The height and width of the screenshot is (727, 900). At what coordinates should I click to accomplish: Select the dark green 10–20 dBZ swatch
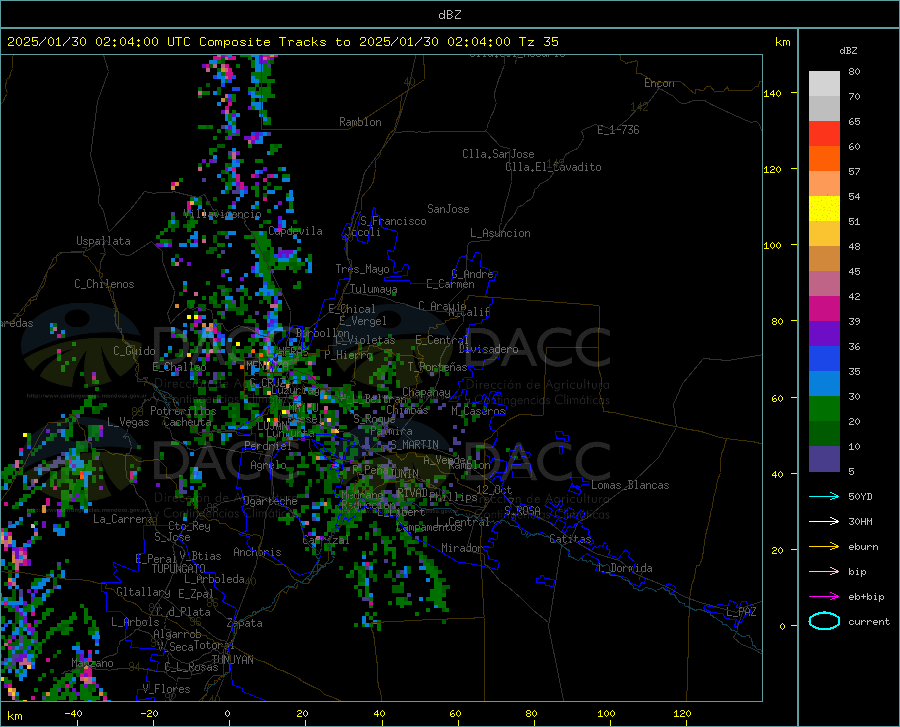tap(824, 434)
